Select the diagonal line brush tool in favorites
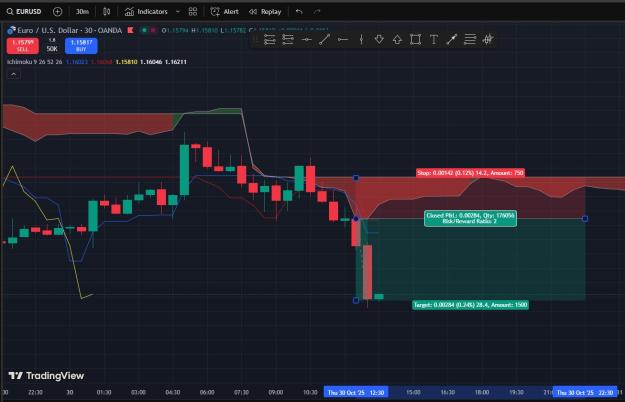This screenshot has width=625, height=402. 452,39
